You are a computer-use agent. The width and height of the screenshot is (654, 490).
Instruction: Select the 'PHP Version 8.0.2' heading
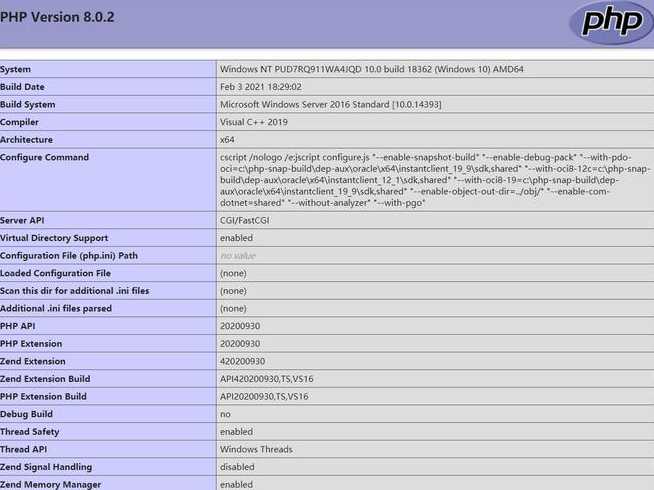point(57,17)
